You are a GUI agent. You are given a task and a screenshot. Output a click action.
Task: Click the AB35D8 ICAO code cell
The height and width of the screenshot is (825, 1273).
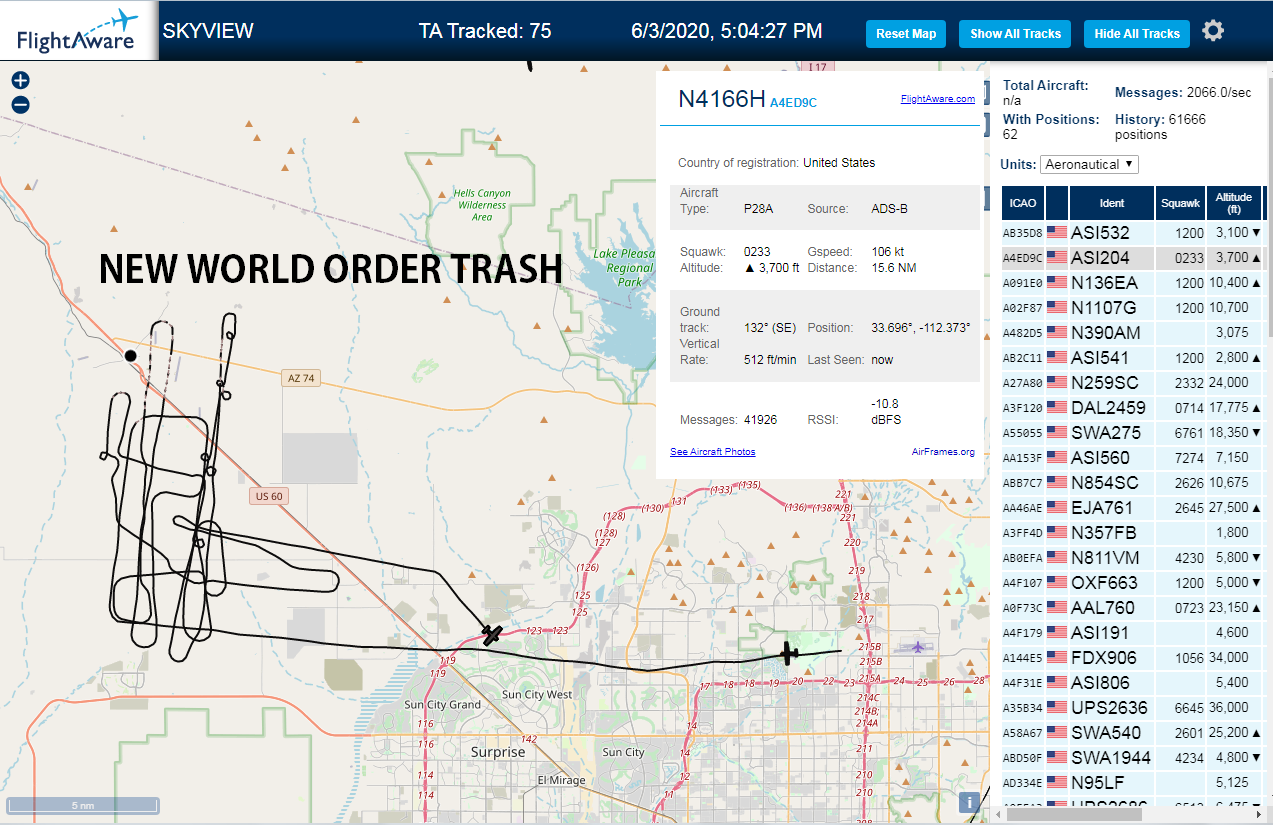coord(1022,233)
